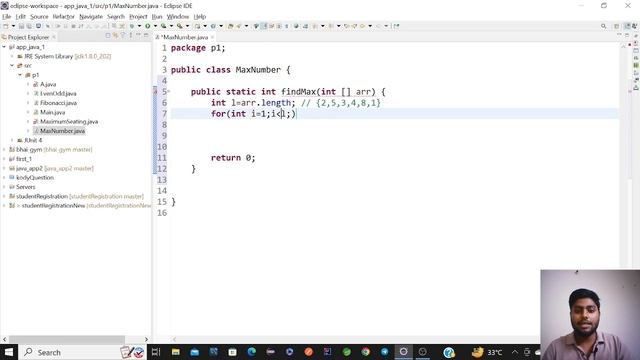Click the Open Type toolbar icon
This screenshot has height=360, width=640.
coord(231,26)
